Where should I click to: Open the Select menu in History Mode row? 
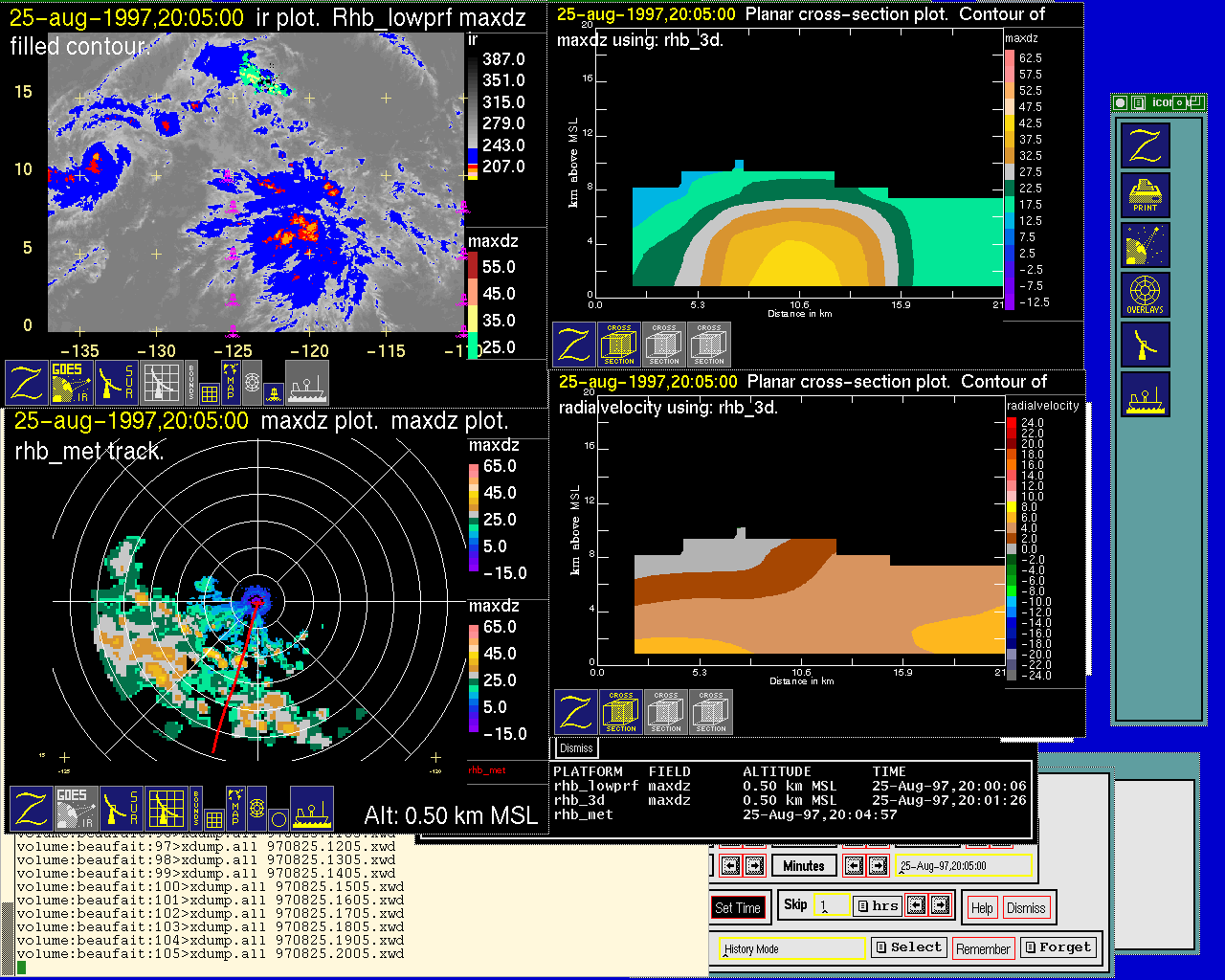[907, 947]
